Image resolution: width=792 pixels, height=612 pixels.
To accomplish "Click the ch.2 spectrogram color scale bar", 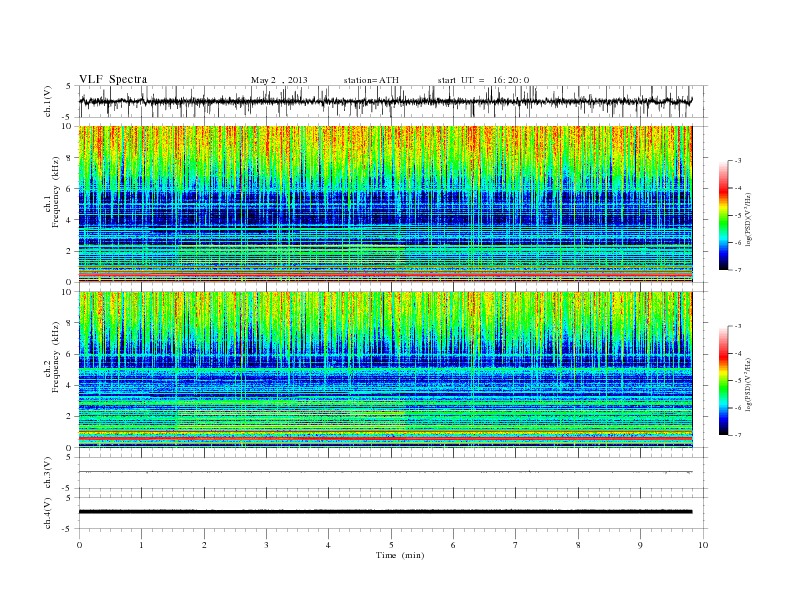I will pyautogui.click(x=723, y=381).
